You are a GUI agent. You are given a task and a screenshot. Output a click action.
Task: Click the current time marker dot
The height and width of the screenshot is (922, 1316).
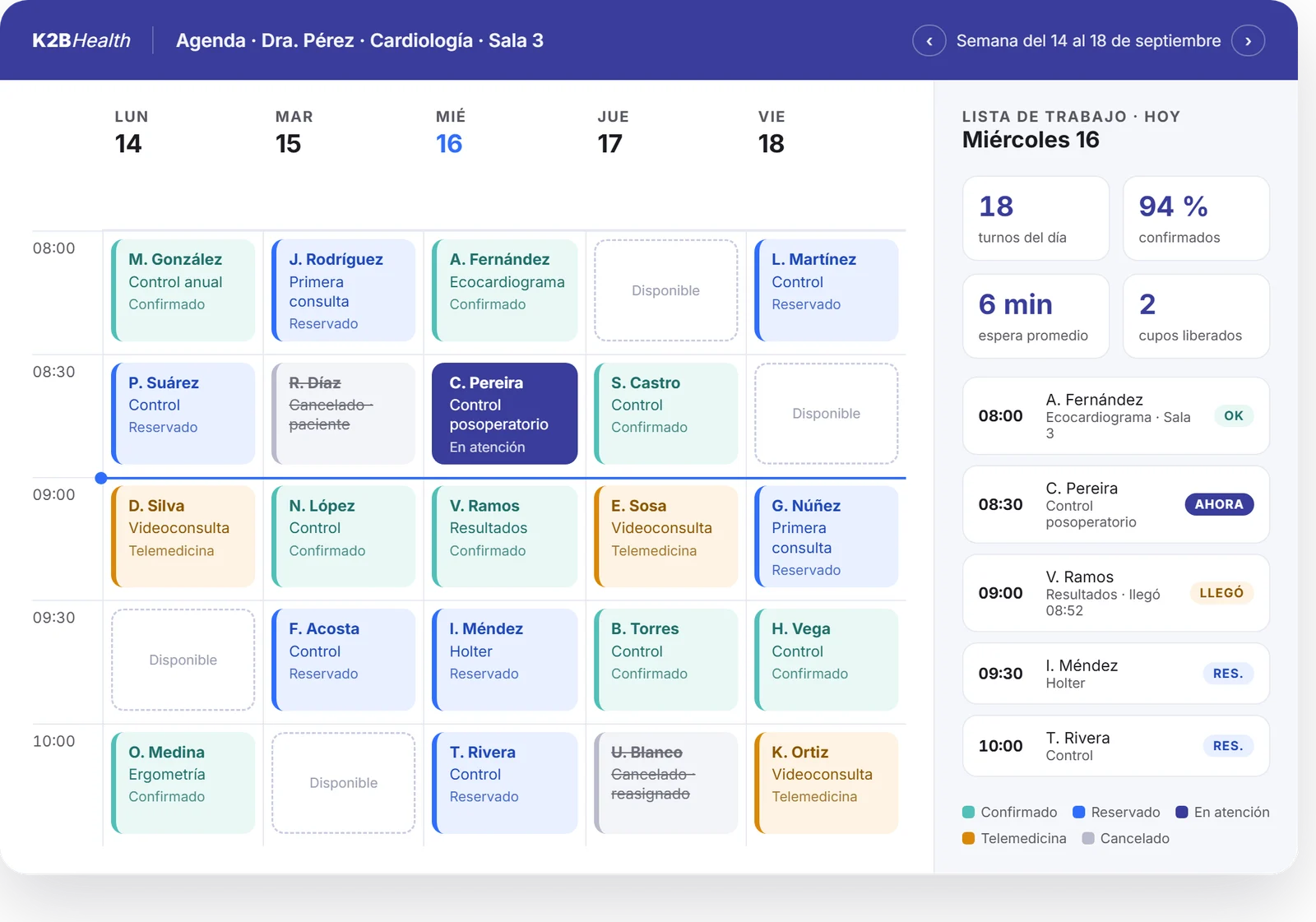tap(100, 478)
